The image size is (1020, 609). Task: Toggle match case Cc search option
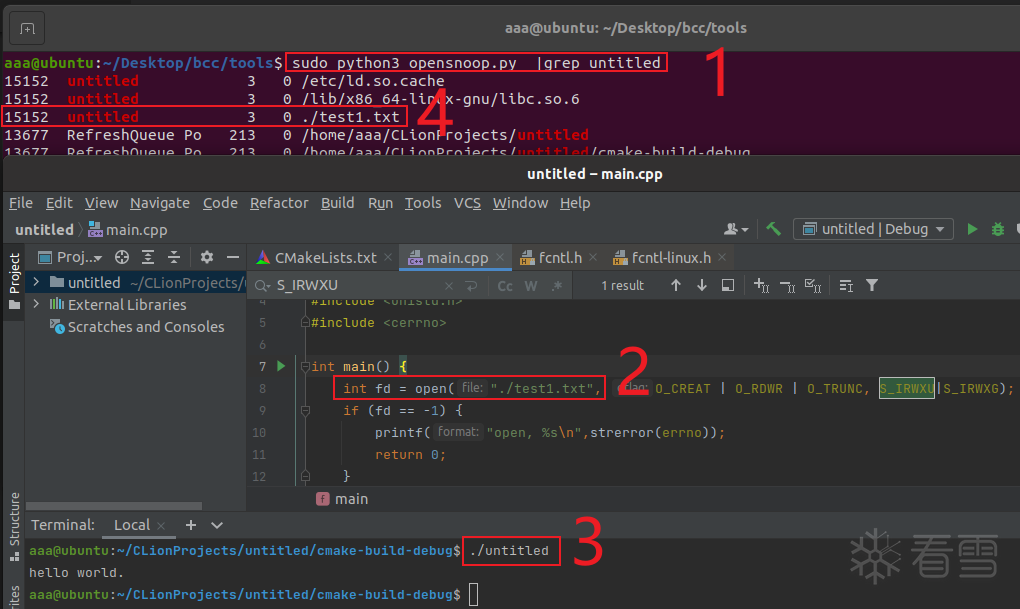[505, 286]
